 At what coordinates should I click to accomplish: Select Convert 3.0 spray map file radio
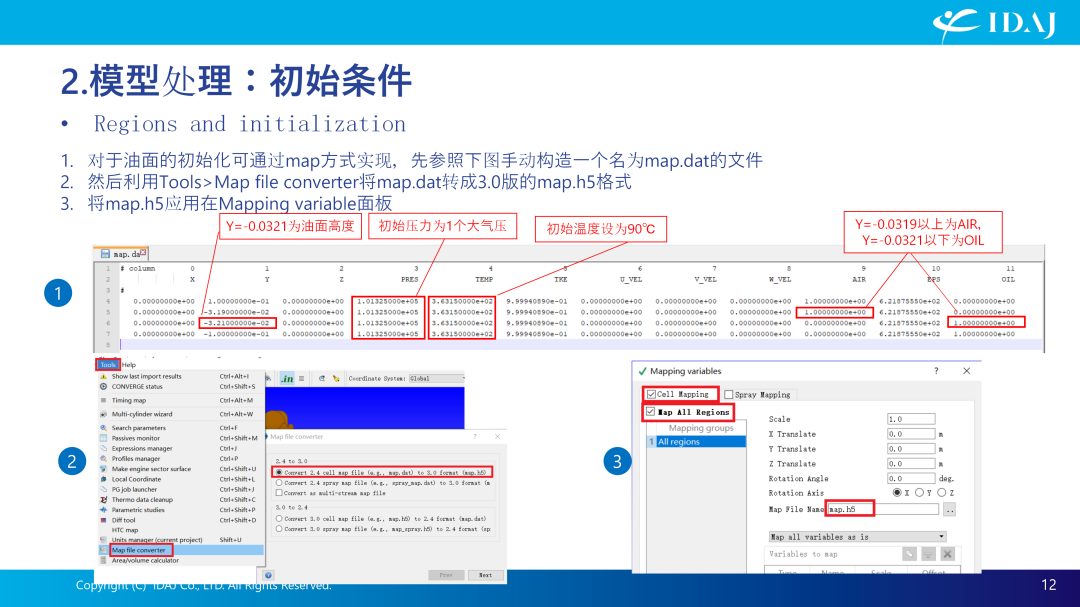[x=279, y=529]
